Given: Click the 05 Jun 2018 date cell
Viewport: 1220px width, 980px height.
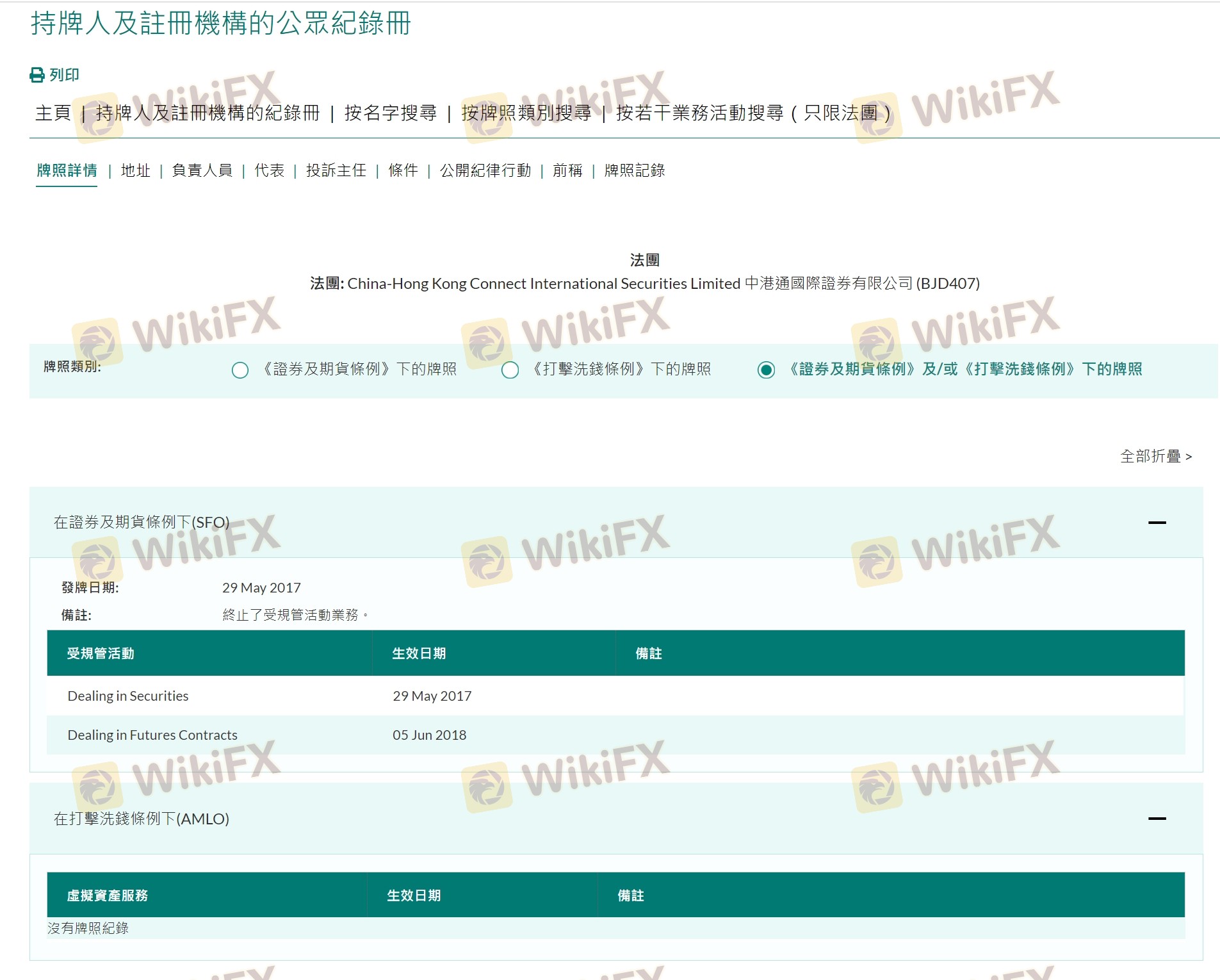Looking at the screenshot, I should (x=429, y=735).
